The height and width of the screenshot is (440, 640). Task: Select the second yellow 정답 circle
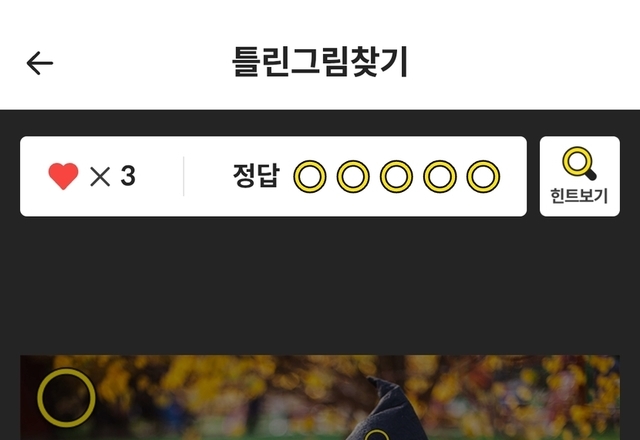click(353, 176)
